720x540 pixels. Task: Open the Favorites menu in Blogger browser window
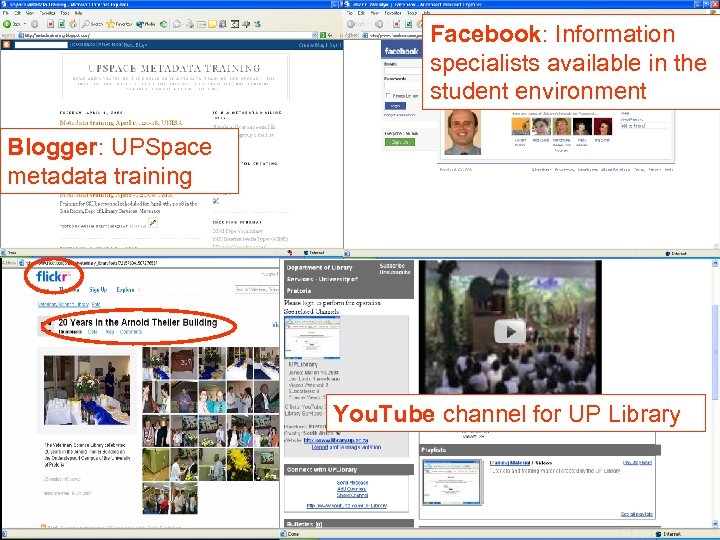[47, 13]
